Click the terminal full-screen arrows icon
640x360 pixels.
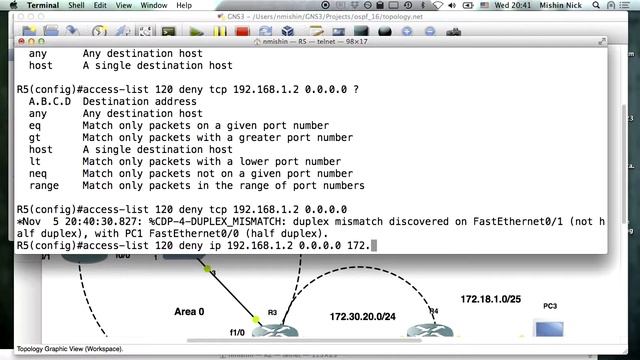coord(602,42)
